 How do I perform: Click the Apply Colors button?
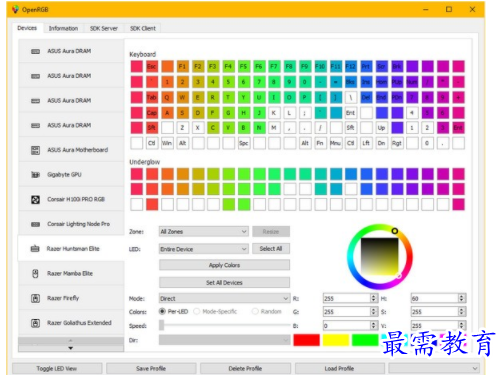(x=224, y=265)
